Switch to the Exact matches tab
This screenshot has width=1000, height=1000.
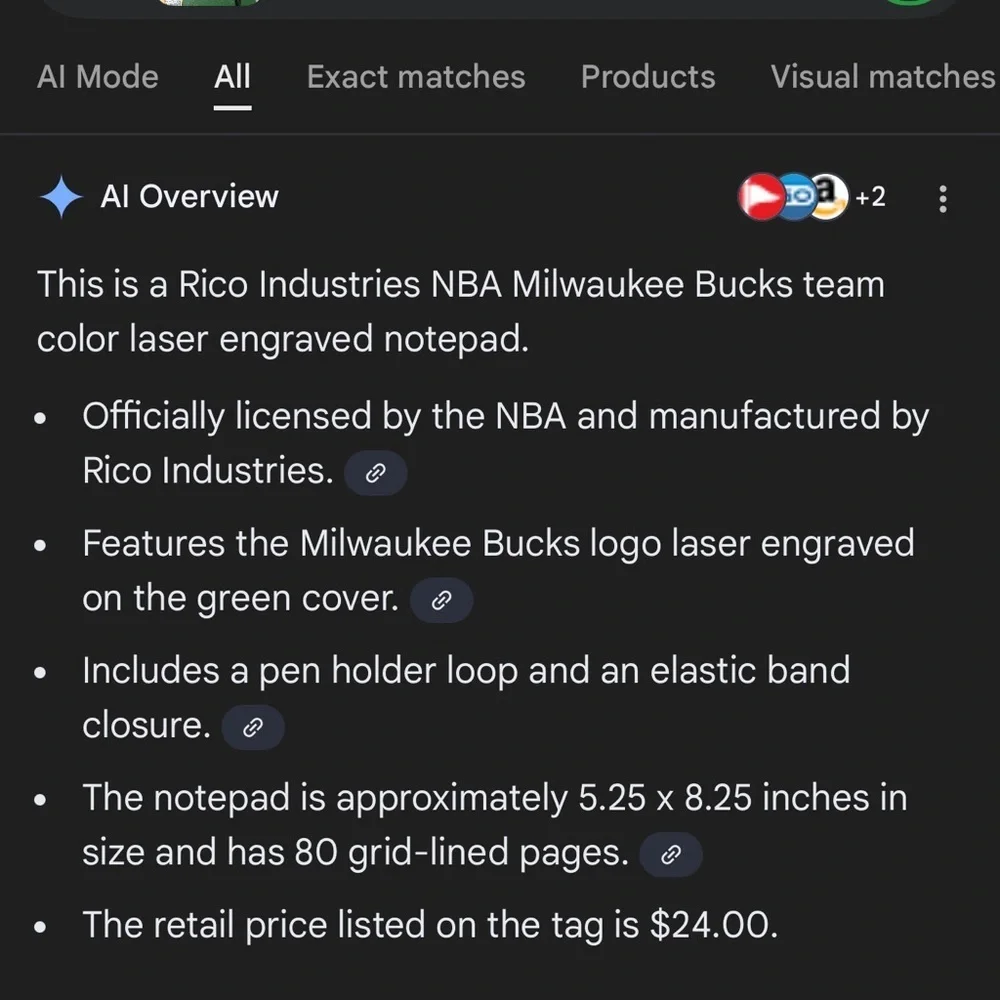tap(416, 77)
